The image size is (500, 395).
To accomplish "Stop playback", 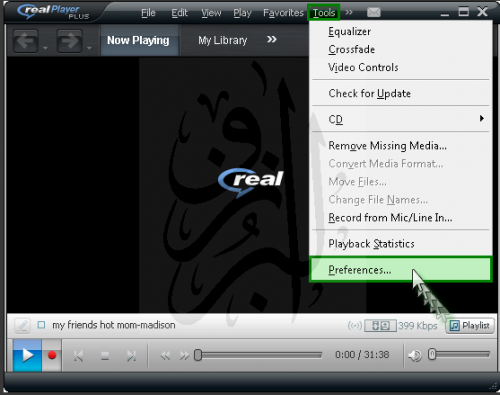I will coord(105,356).
